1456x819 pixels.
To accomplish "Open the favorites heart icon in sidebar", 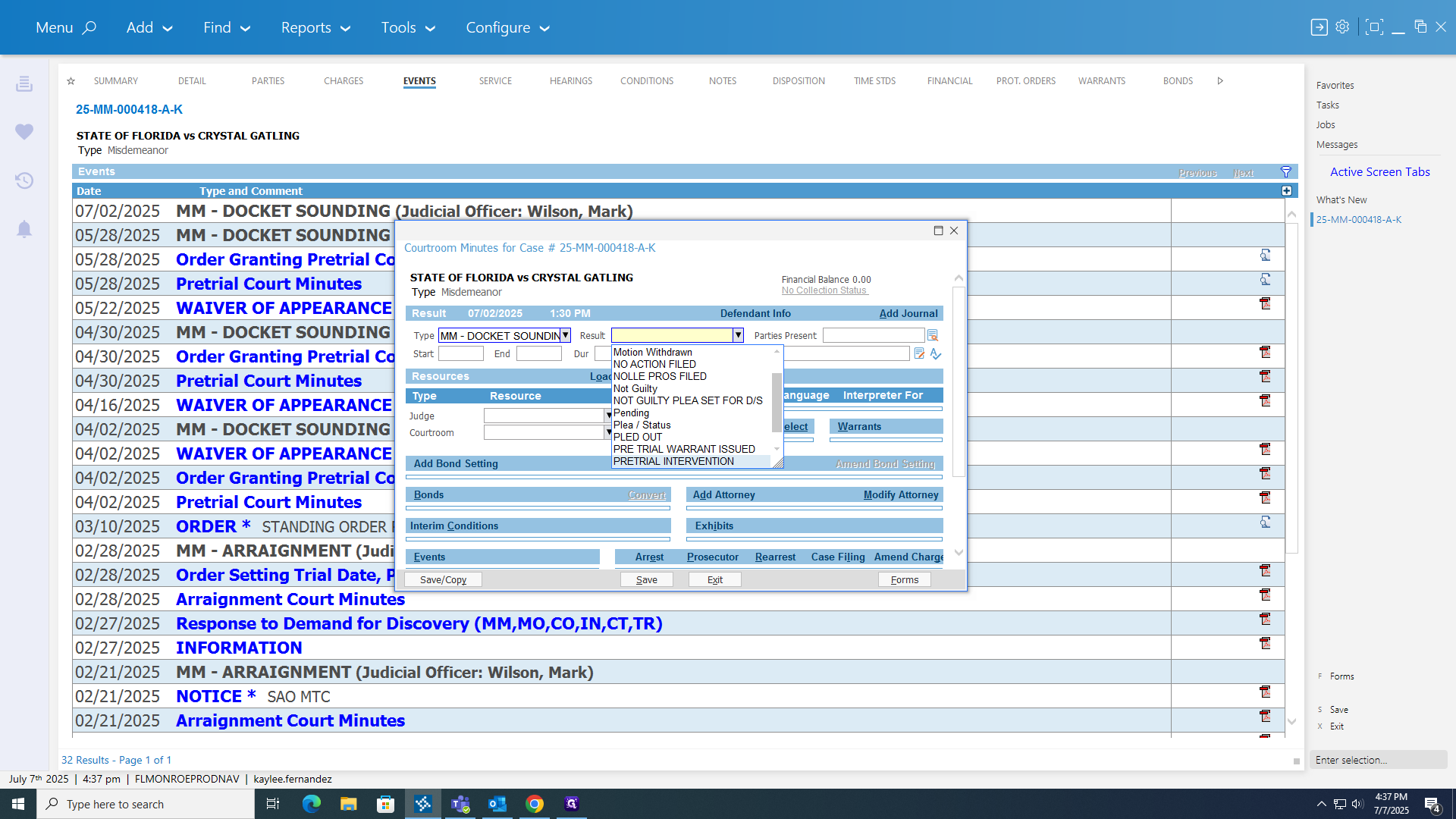I will coord(24,131).
